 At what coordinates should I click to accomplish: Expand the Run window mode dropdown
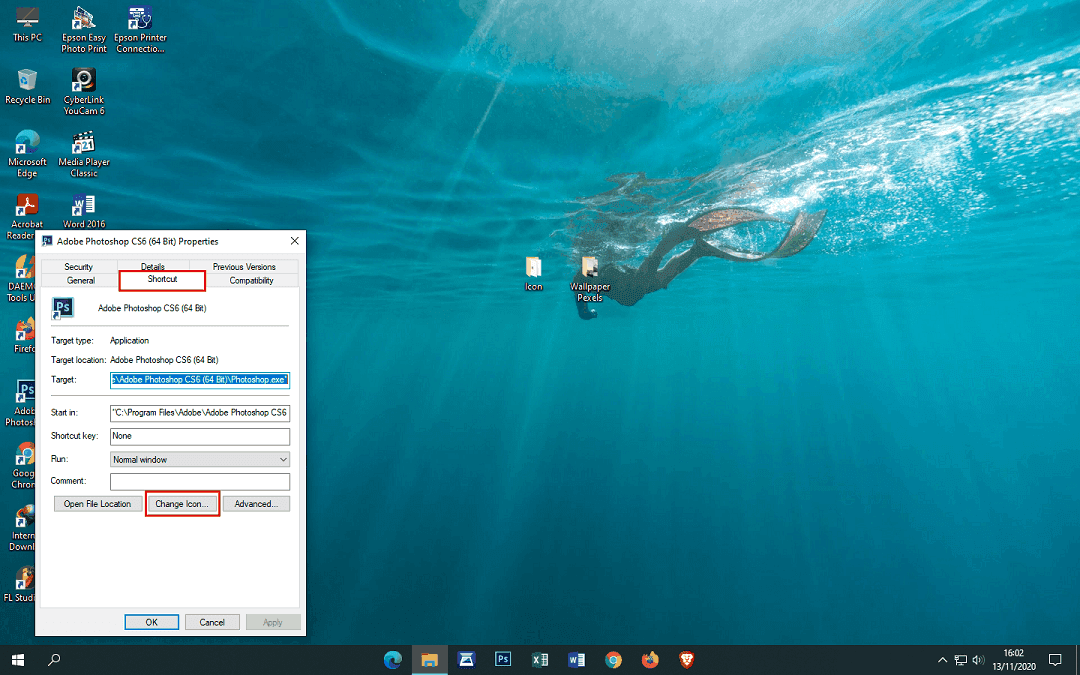[x=200, y=459]
